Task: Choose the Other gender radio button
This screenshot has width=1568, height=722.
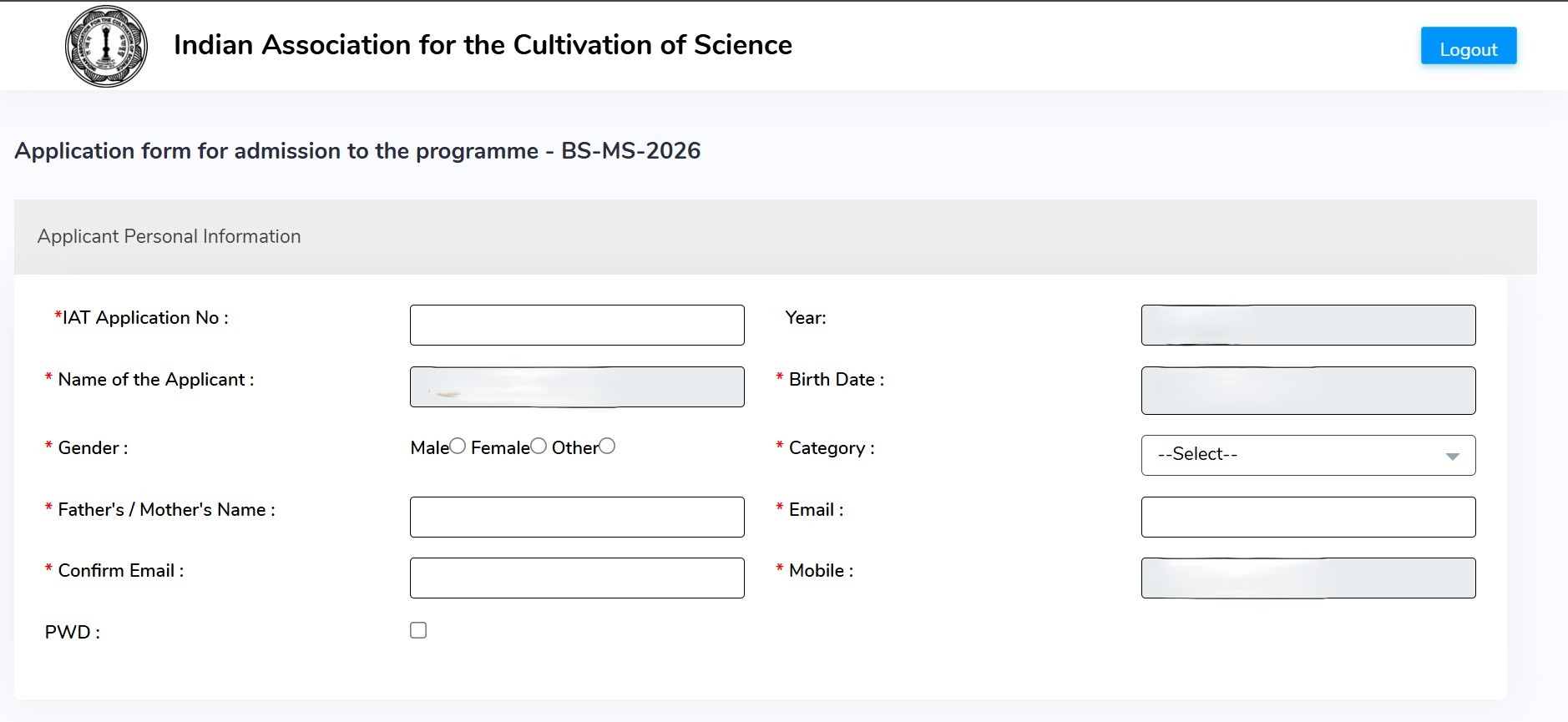Action: pos(607,447)
